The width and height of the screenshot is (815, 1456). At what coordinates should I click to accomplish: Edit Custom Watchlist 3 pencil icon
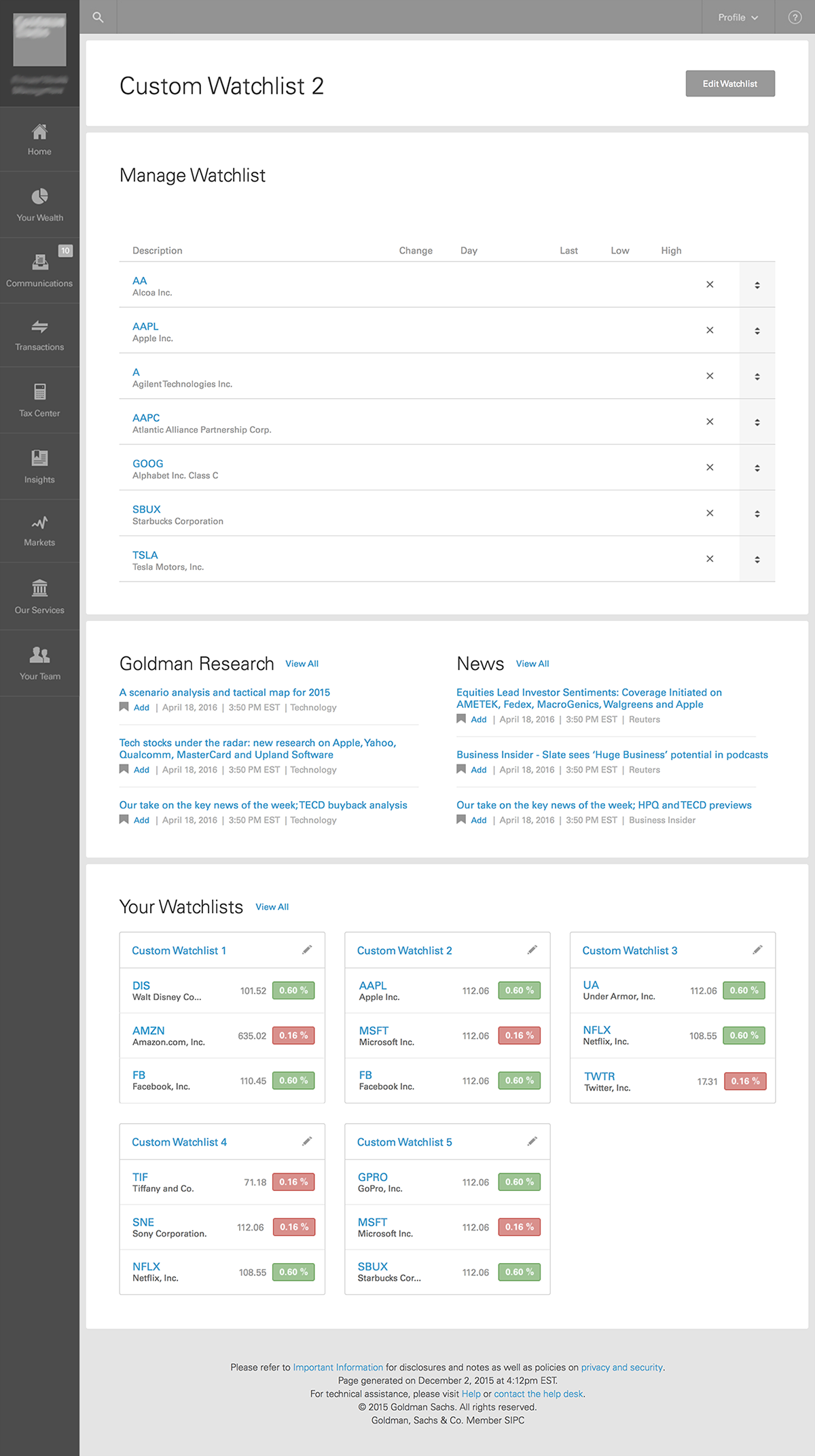point(757,950)
